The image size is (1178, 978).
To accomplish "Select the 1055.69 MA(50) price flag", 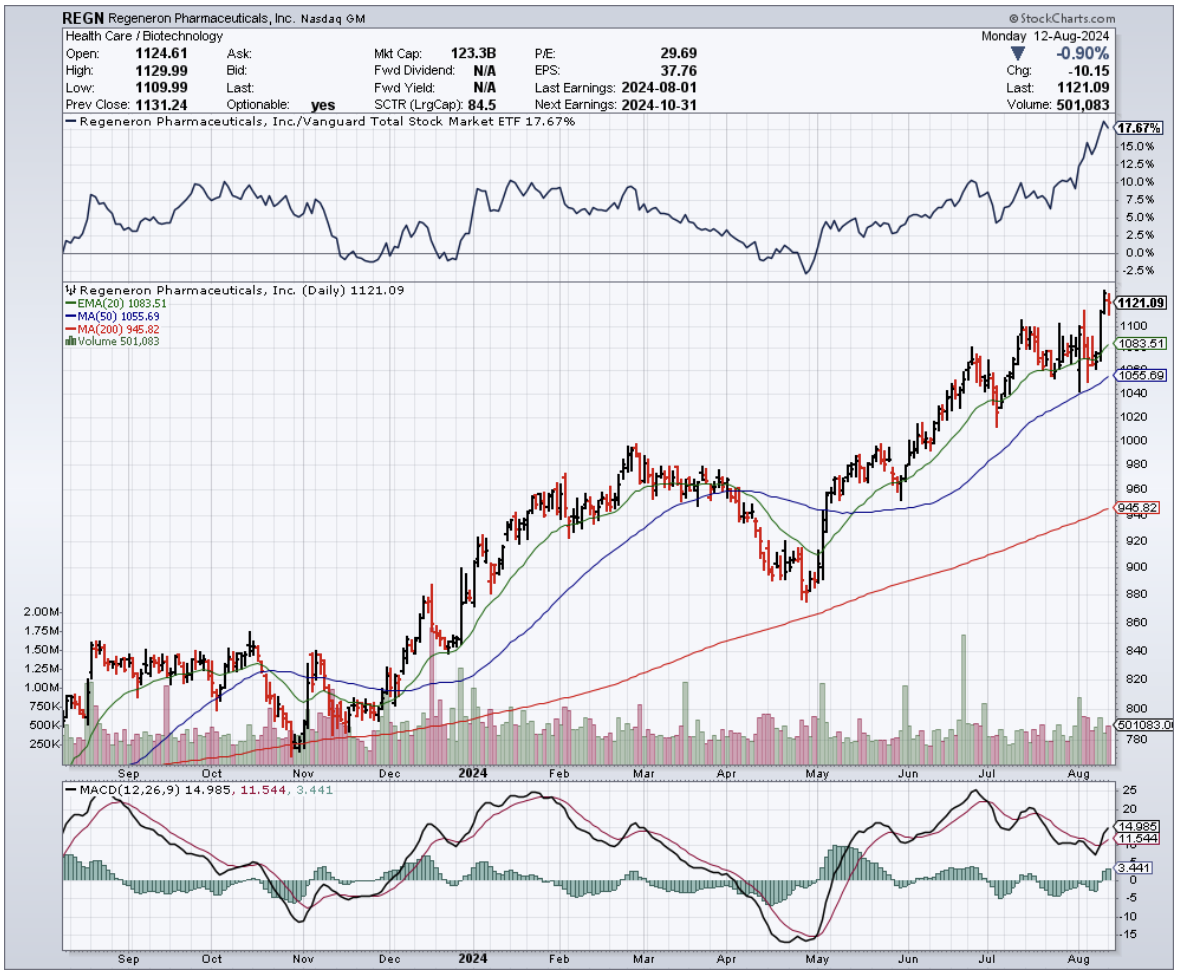I will click(x=1139, y=376).
